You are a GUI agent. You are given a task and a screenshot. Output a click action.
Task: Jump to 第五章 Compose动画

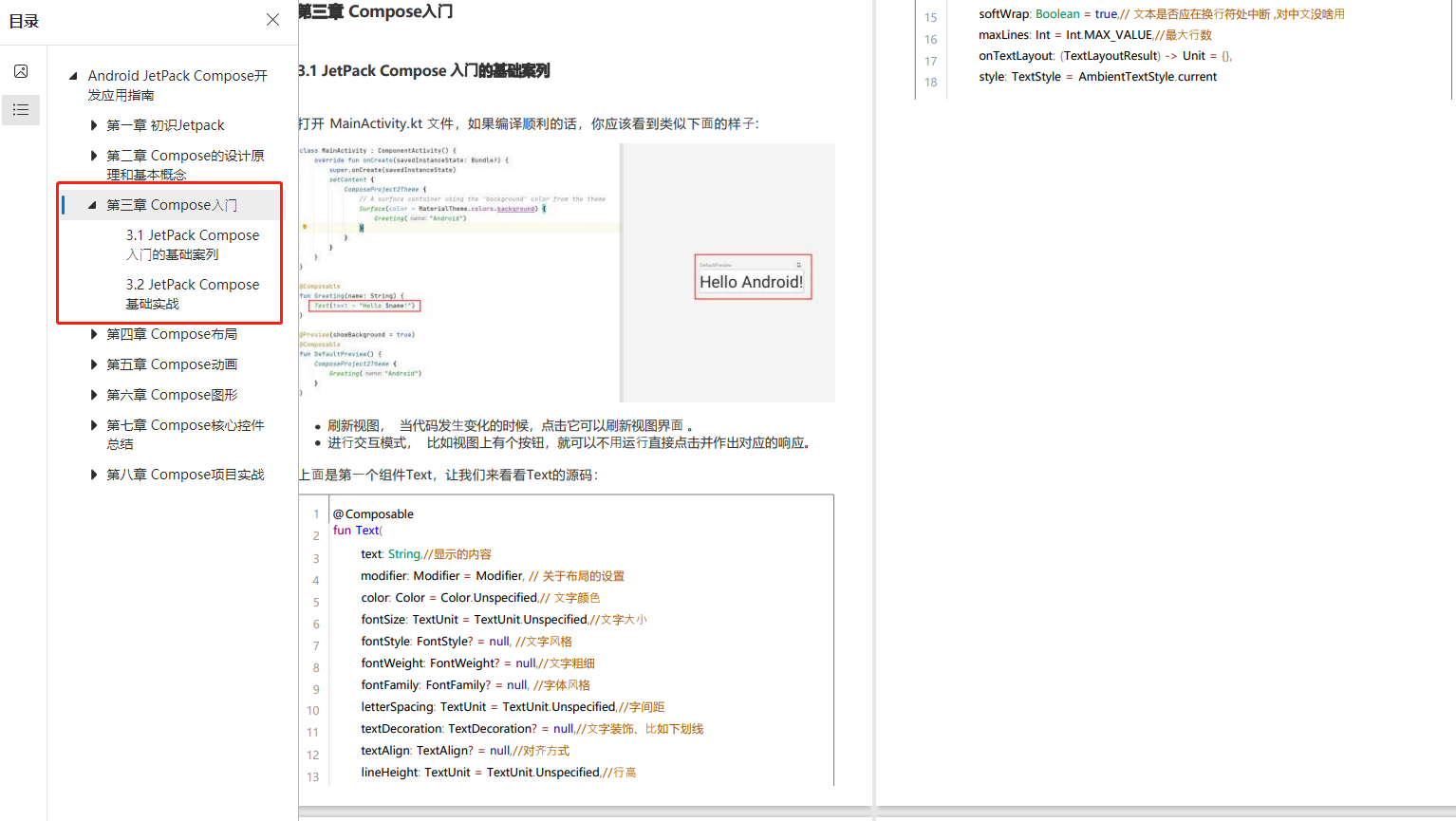pyautogui.click(x=172, y=364)
